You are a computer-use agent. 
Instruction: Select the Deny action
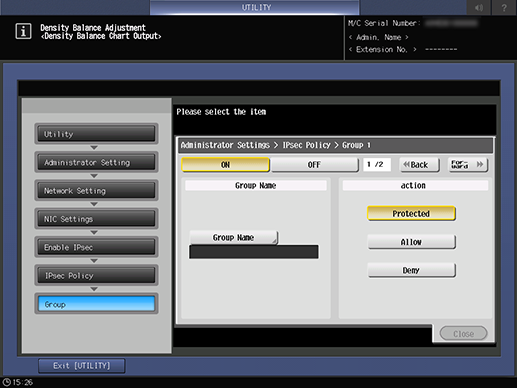(411, 270)
